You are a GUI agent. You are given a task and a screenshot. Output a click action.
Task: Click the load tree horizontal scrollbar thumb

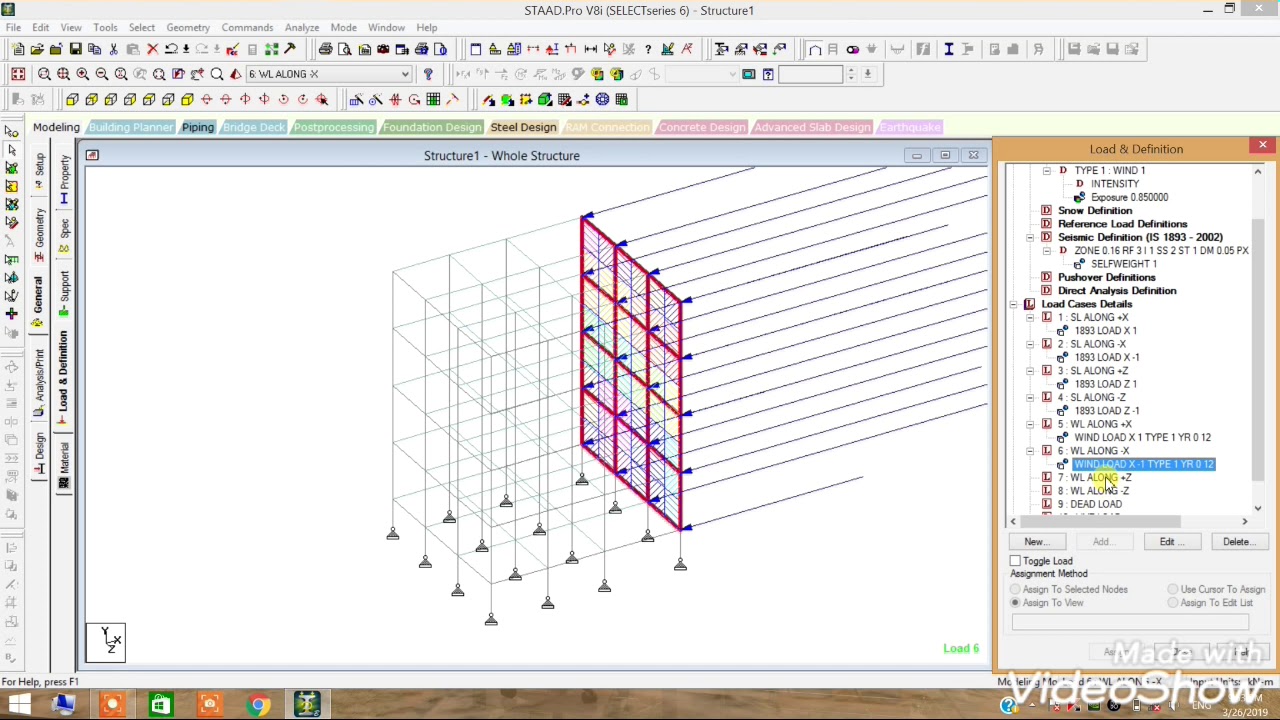coord(1102,521)
